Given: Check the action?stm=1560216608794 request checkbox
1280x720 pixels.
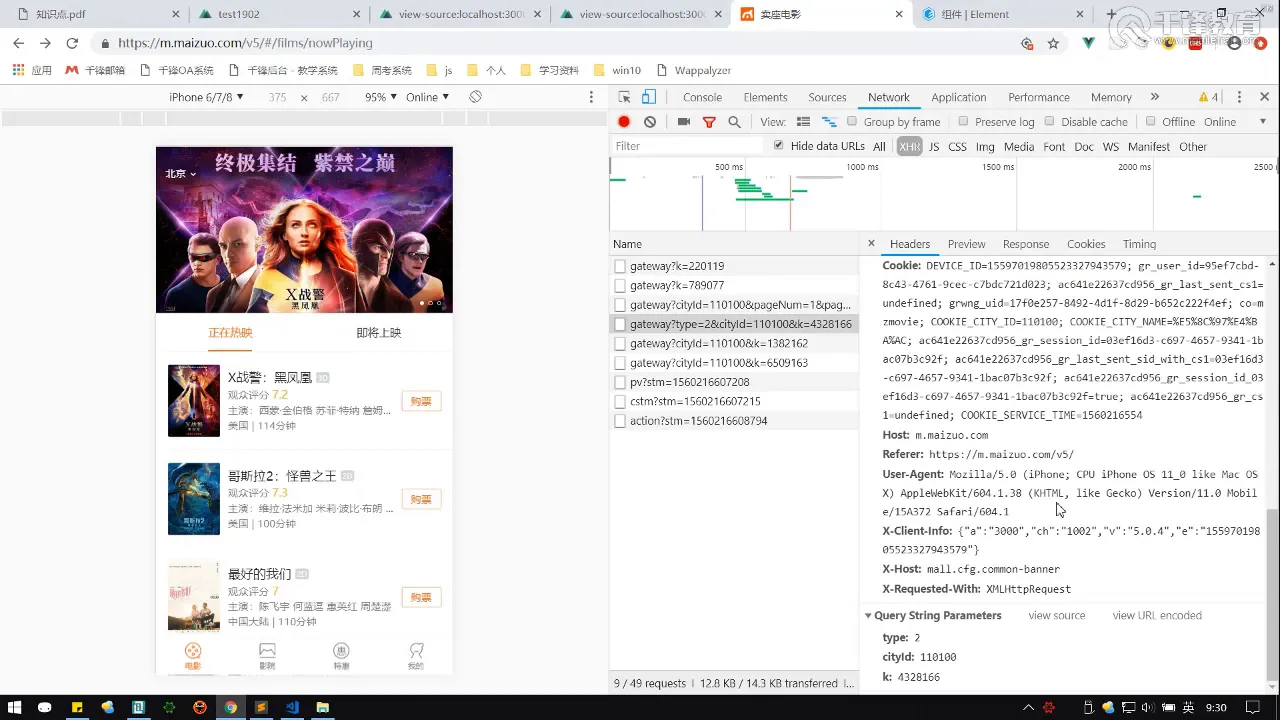Looking at the screenshot, I should [620, 421].
